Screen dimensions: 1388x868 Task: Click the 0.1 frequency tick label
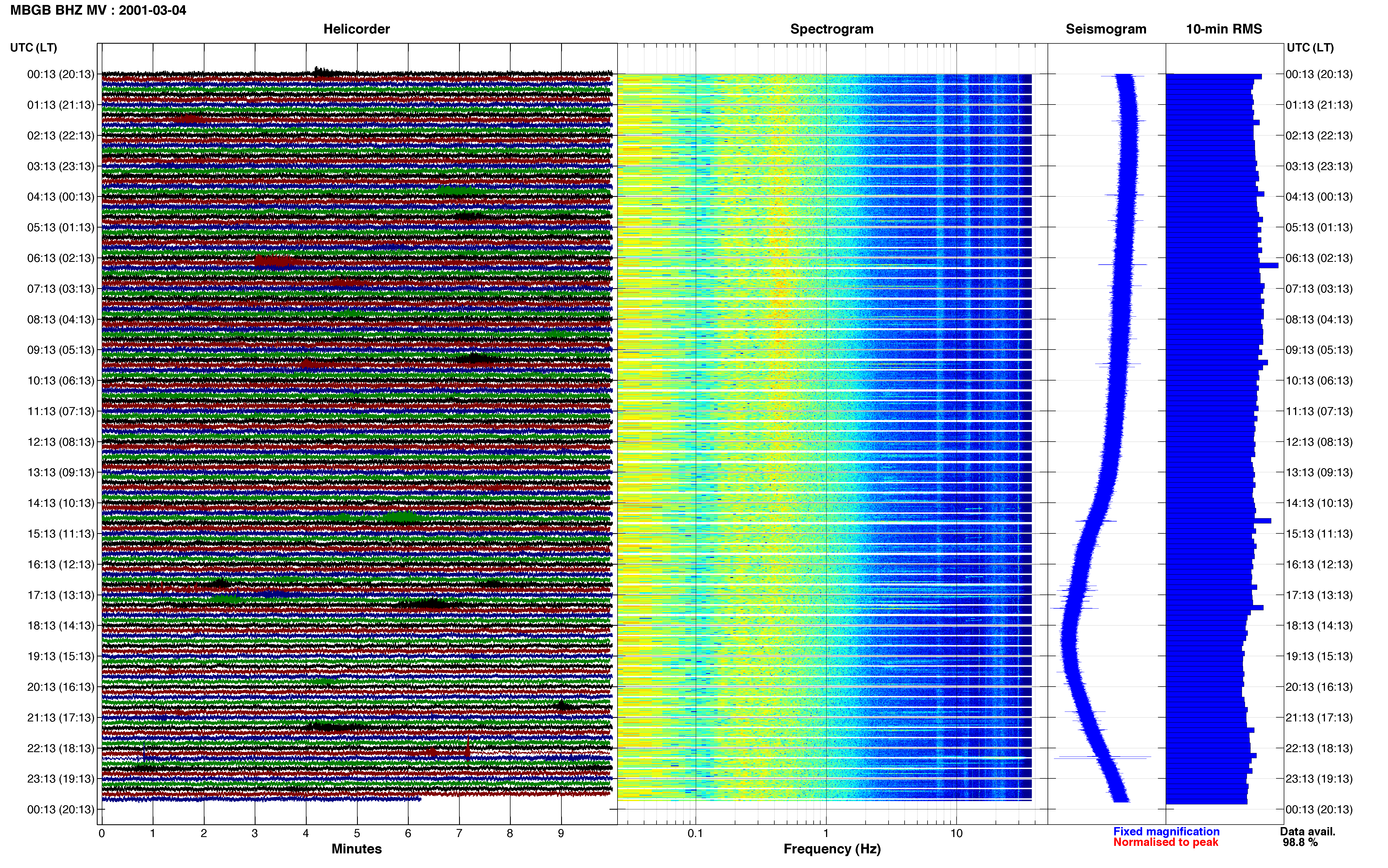pyautogui.click(x=695, y=833)
